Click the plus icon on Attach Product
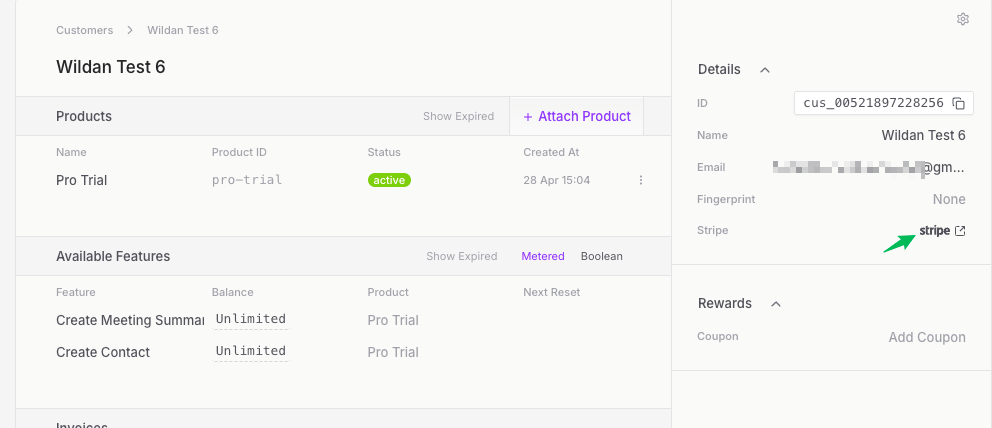Image resolution: width=992 pixels, height=428 pixels. pos(528,117)
